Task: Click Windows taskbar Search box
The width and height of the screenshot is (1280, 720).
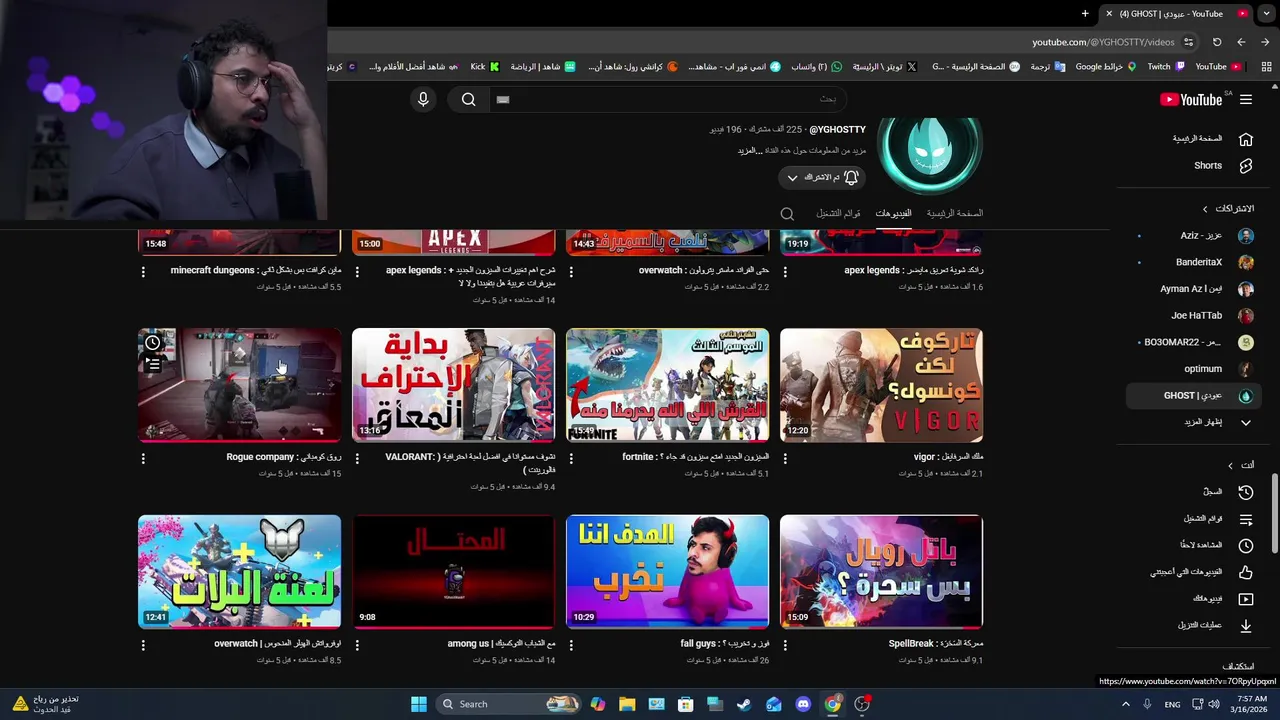Action: coord(510,704)
